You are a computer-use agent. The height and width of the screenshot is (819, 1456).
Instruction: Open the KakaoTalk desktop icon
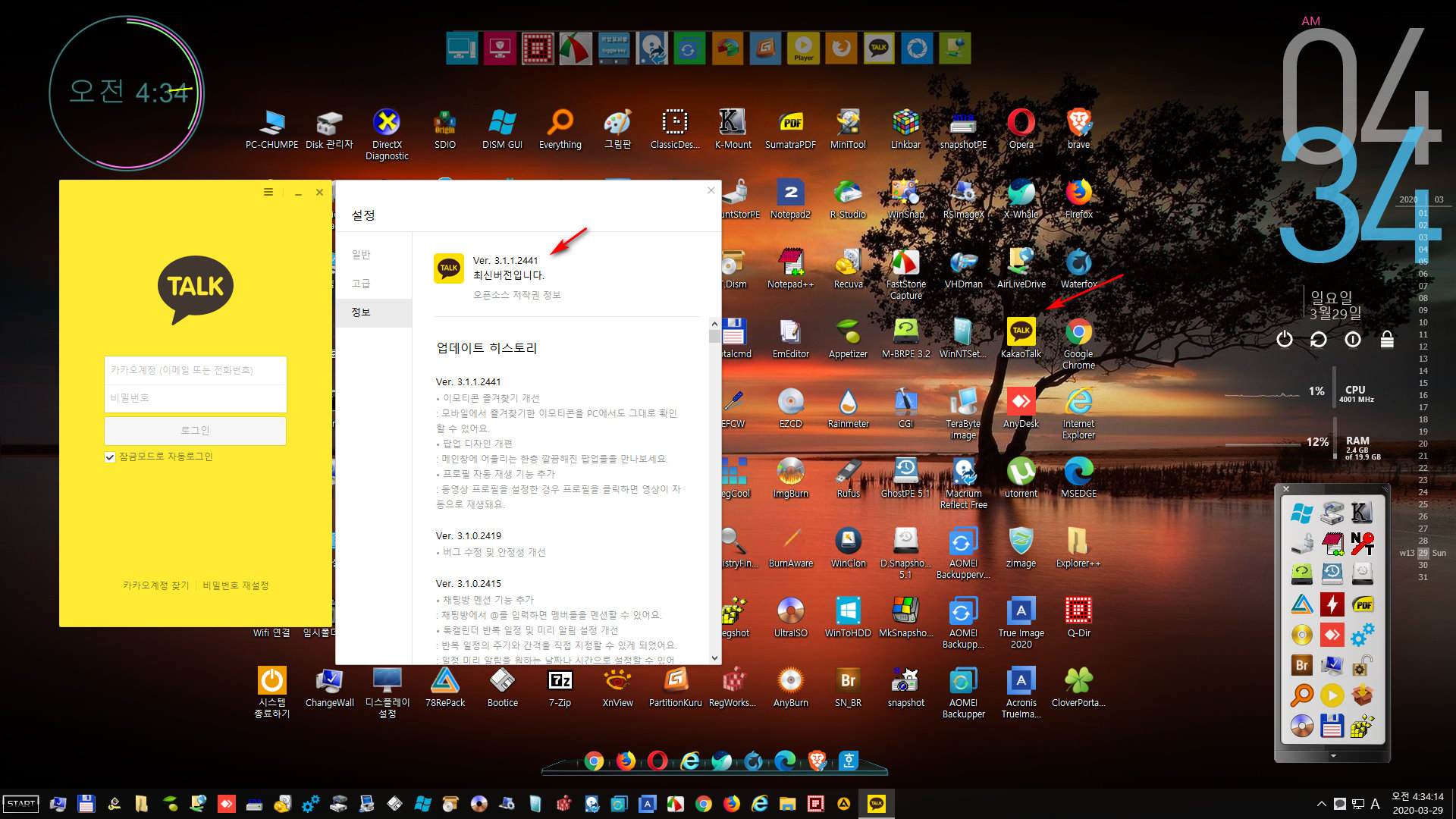pyautogui.click(x=1021, y=337)
